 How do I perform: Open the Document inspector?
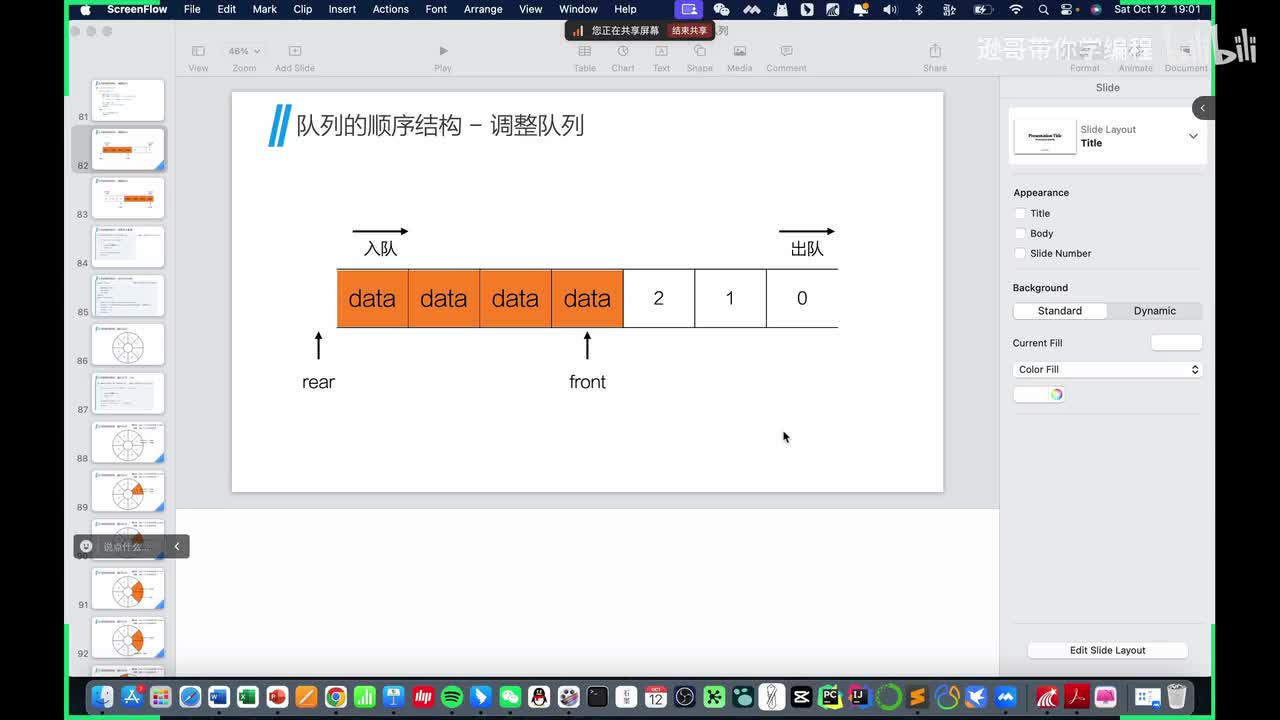[1186, 58]
